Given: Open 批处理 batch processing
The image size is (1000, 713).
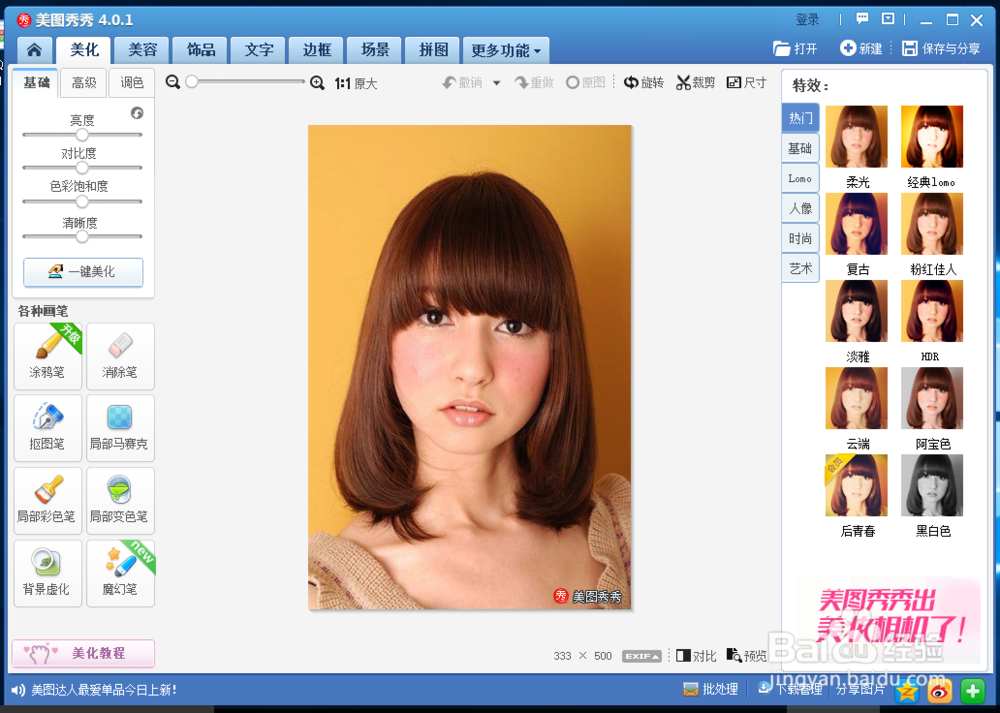Looking at the screenshot, I should point(710,689).
